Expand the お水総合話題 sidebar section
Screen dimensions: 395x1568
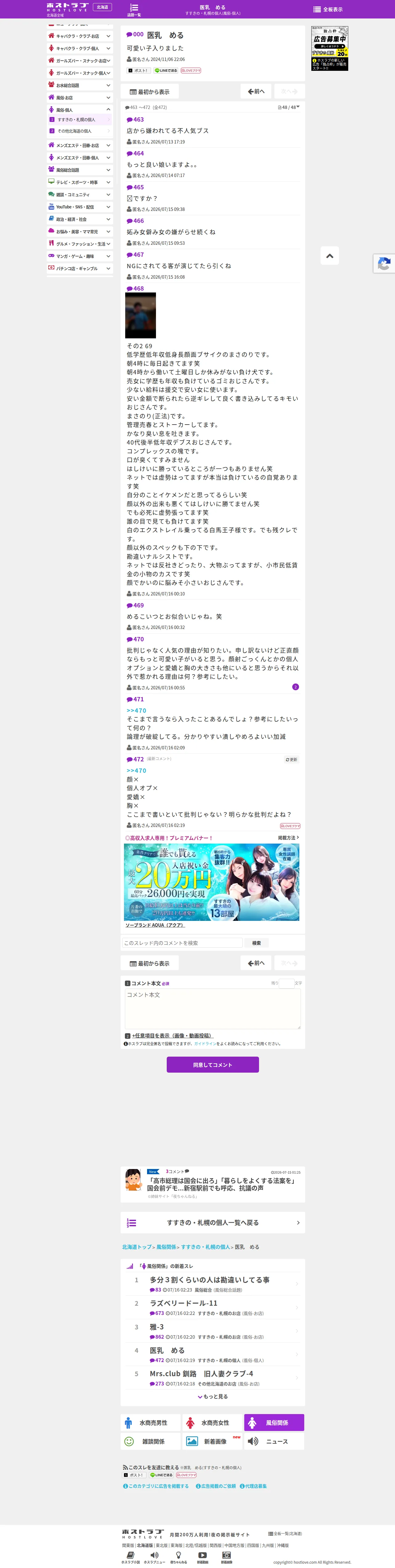pyautogui.click(x=80, y=85)
